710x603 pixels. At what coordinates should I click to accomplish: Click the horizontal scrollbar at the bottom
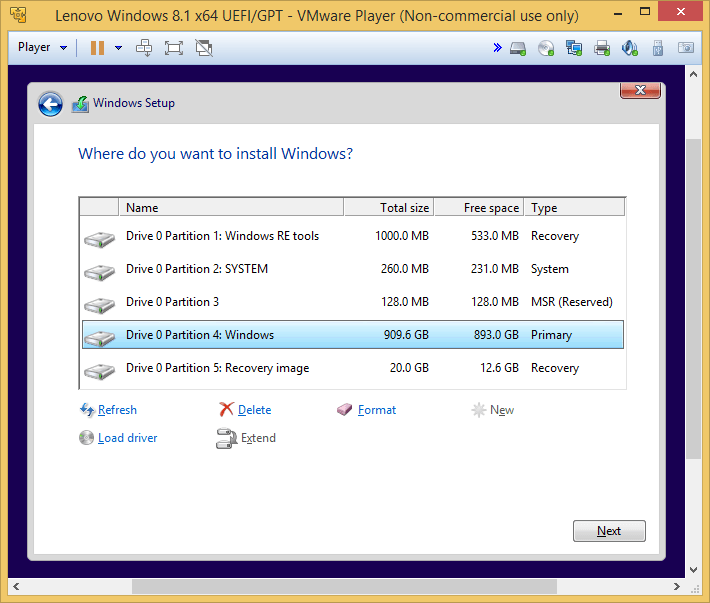pyautogui.click(x=400, y=586)
